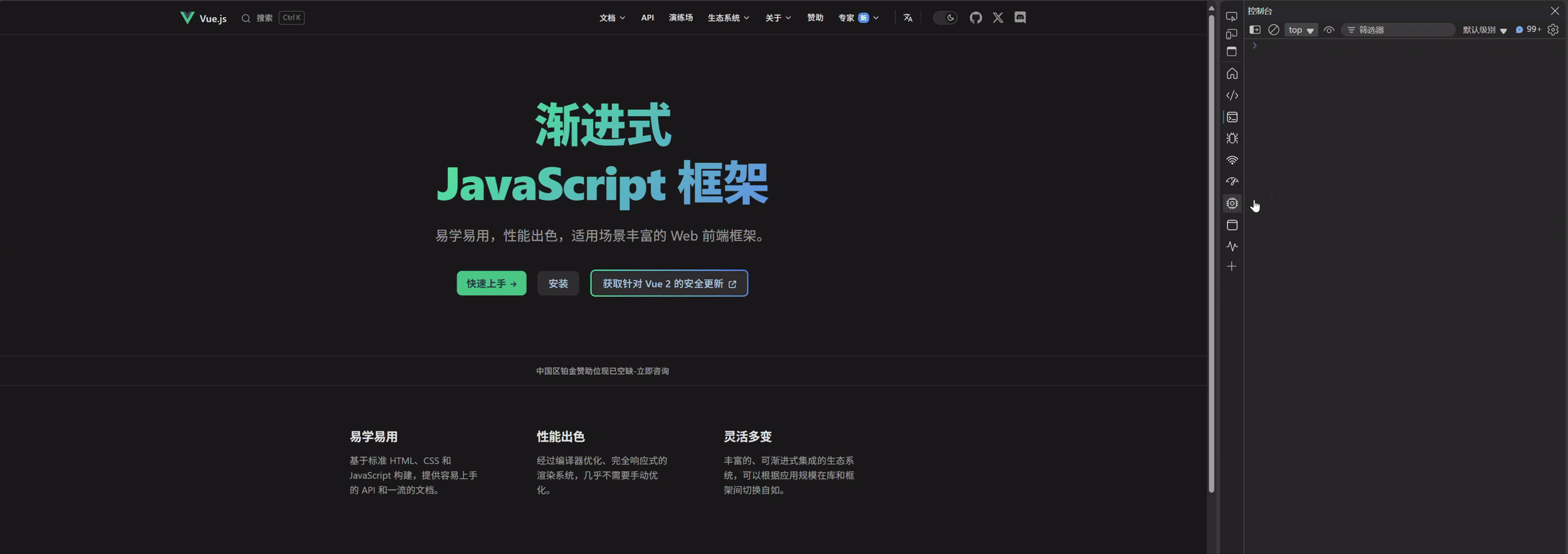
Task: Click the 性能出色 feature heading
Action: pyautogui.click(x=561, y=436)
